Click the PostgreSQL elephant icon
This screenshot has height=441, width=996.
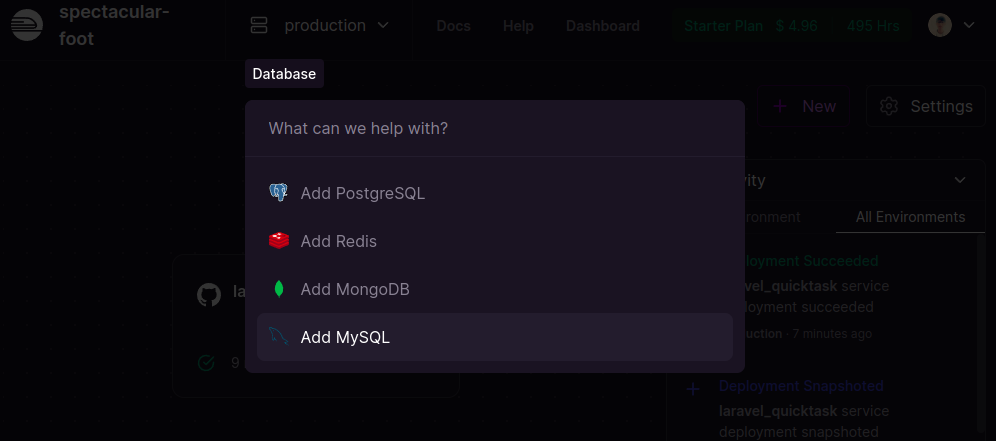point(279,193)
